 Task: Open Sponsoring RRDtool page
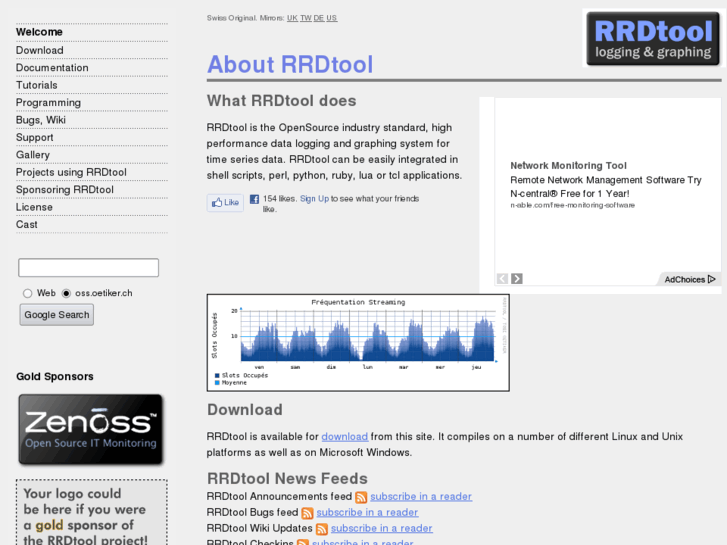64,190
